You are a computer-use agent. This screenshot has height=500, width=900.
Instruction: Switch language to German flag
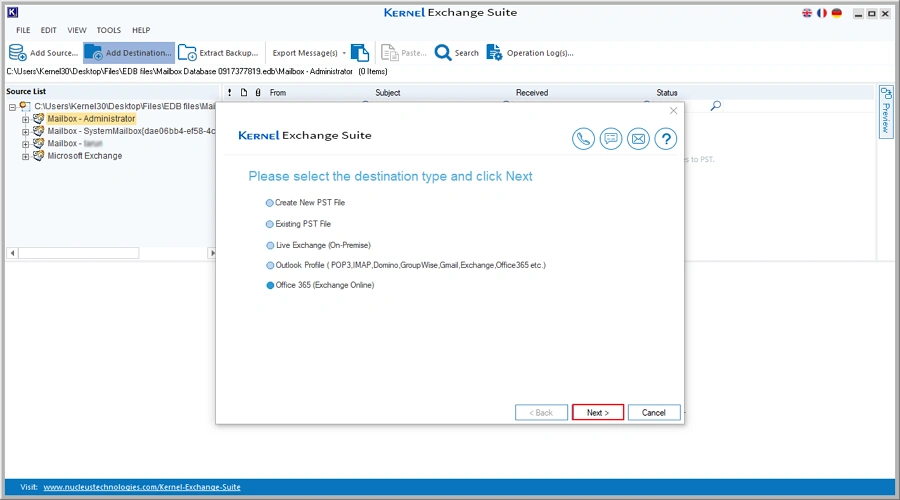(837, 13)
